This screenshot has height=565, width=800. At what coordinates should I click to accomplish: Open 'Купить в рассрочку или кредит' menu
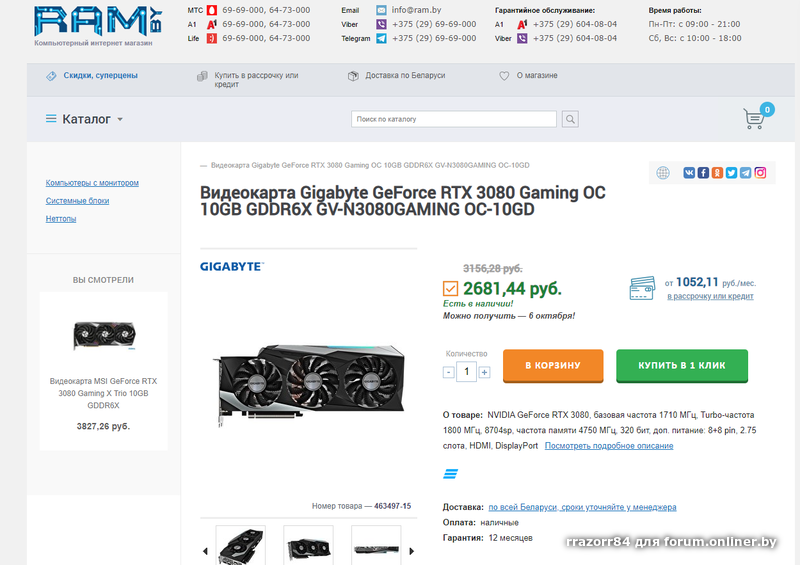(x=256, y=80)
